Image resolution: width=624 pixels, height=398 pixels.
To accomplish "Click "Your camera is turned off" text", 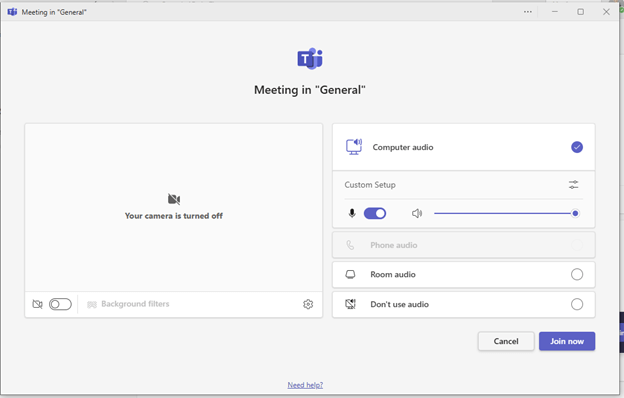I will pyautogui.click(x=174, y=216).
